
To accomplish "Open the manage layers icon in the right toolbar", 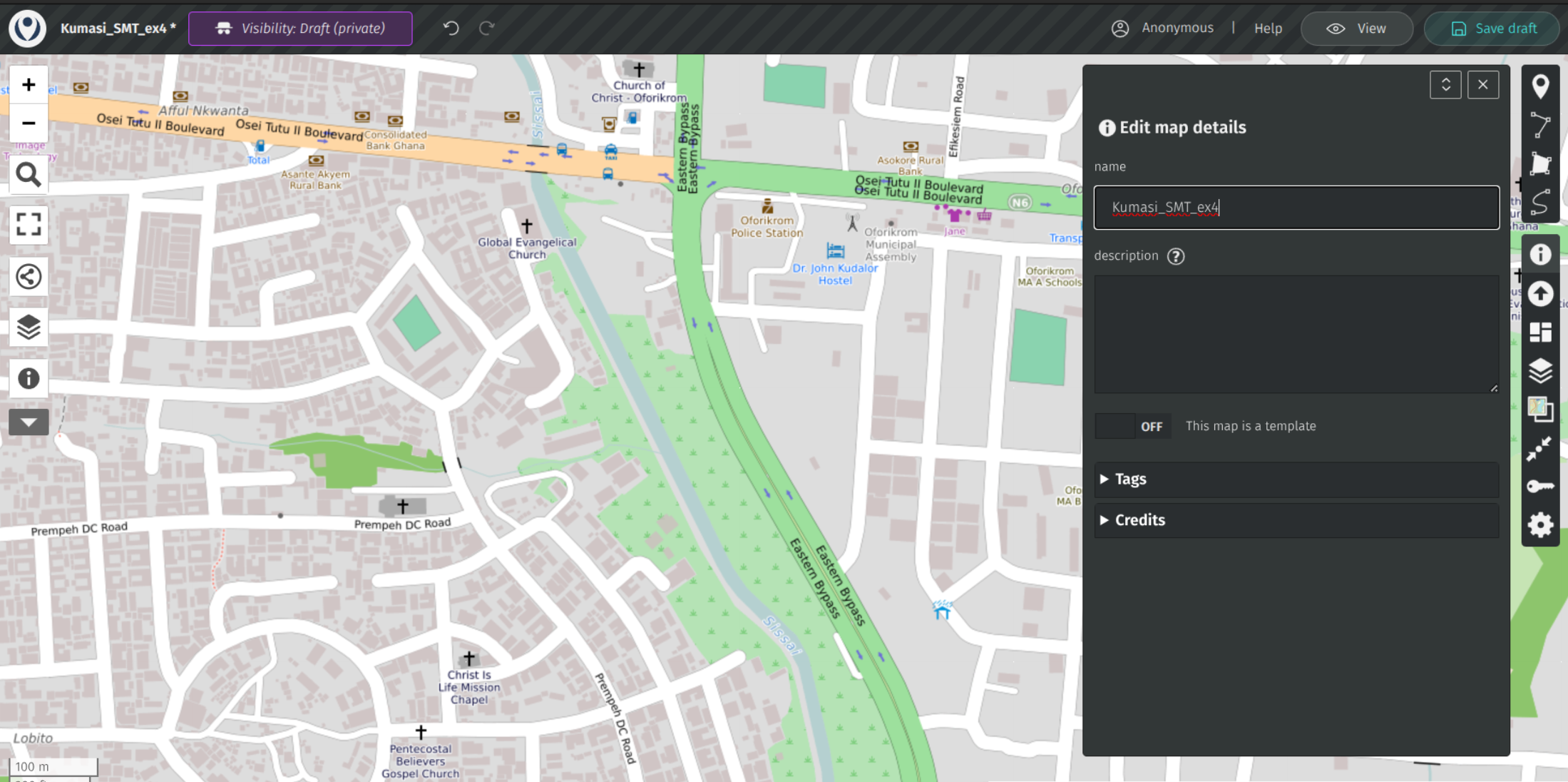I will click(1540, 370).
